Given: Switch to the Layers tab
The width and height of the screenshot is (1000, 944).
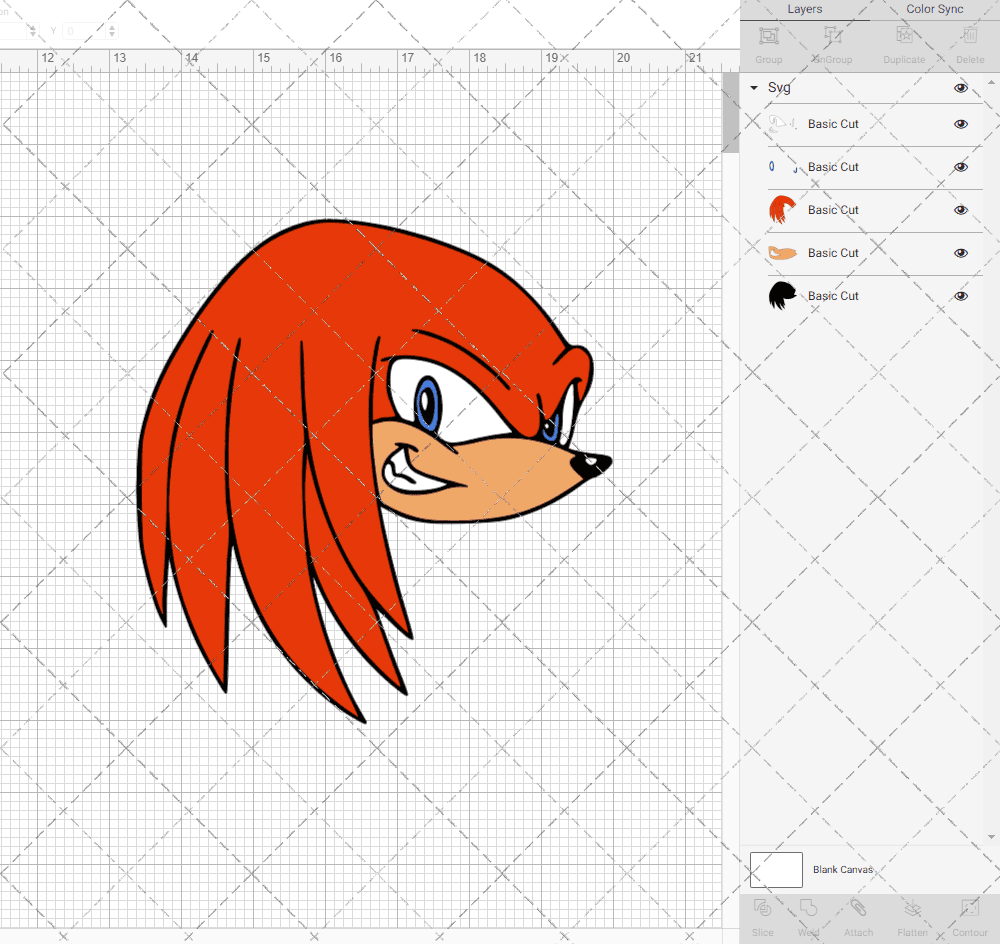Looking at the screenshot, I should coord(804,10).
